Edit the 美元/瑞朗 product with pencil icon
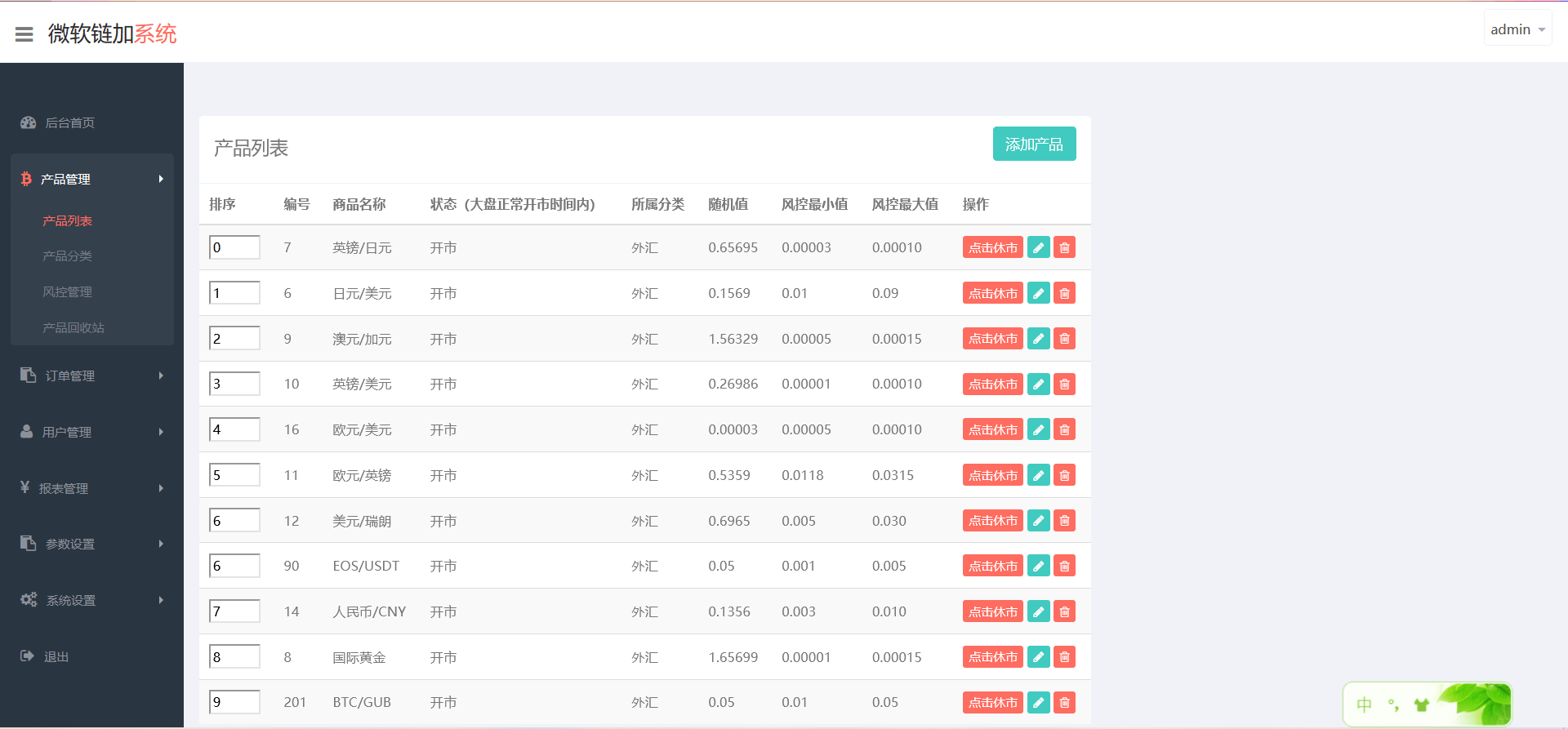 (x=1038, y=520)
